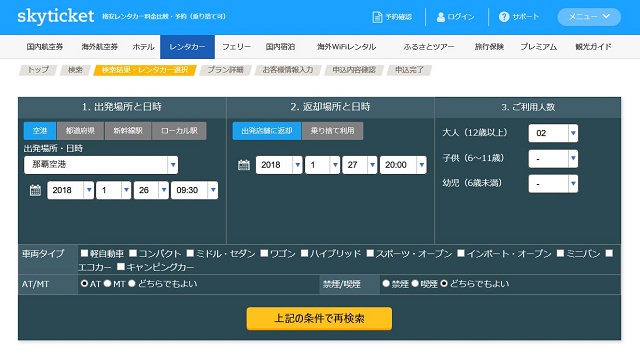Select 禁煙 non-smoking radio
The width and height of the screenshot is (640, 360).
click(386, 283)
